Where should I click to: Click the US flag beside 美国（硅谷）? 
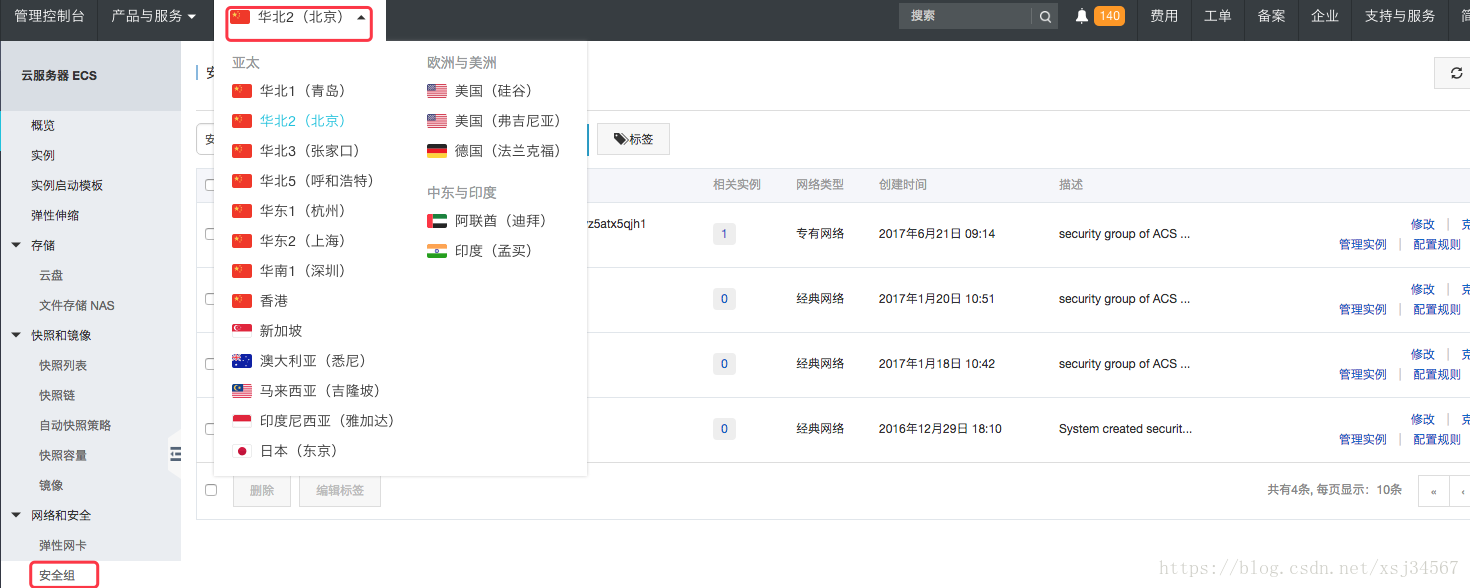click(436, 90)
